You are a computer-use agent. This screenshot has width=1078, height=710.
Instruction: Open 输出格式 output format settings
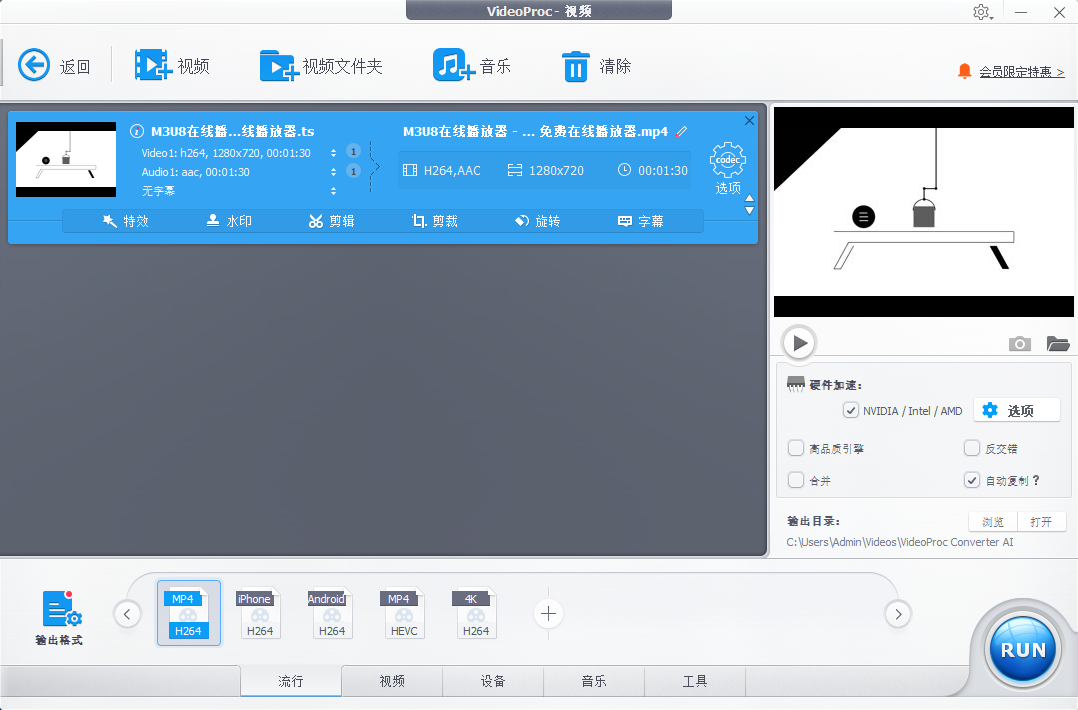pos(59,617)
